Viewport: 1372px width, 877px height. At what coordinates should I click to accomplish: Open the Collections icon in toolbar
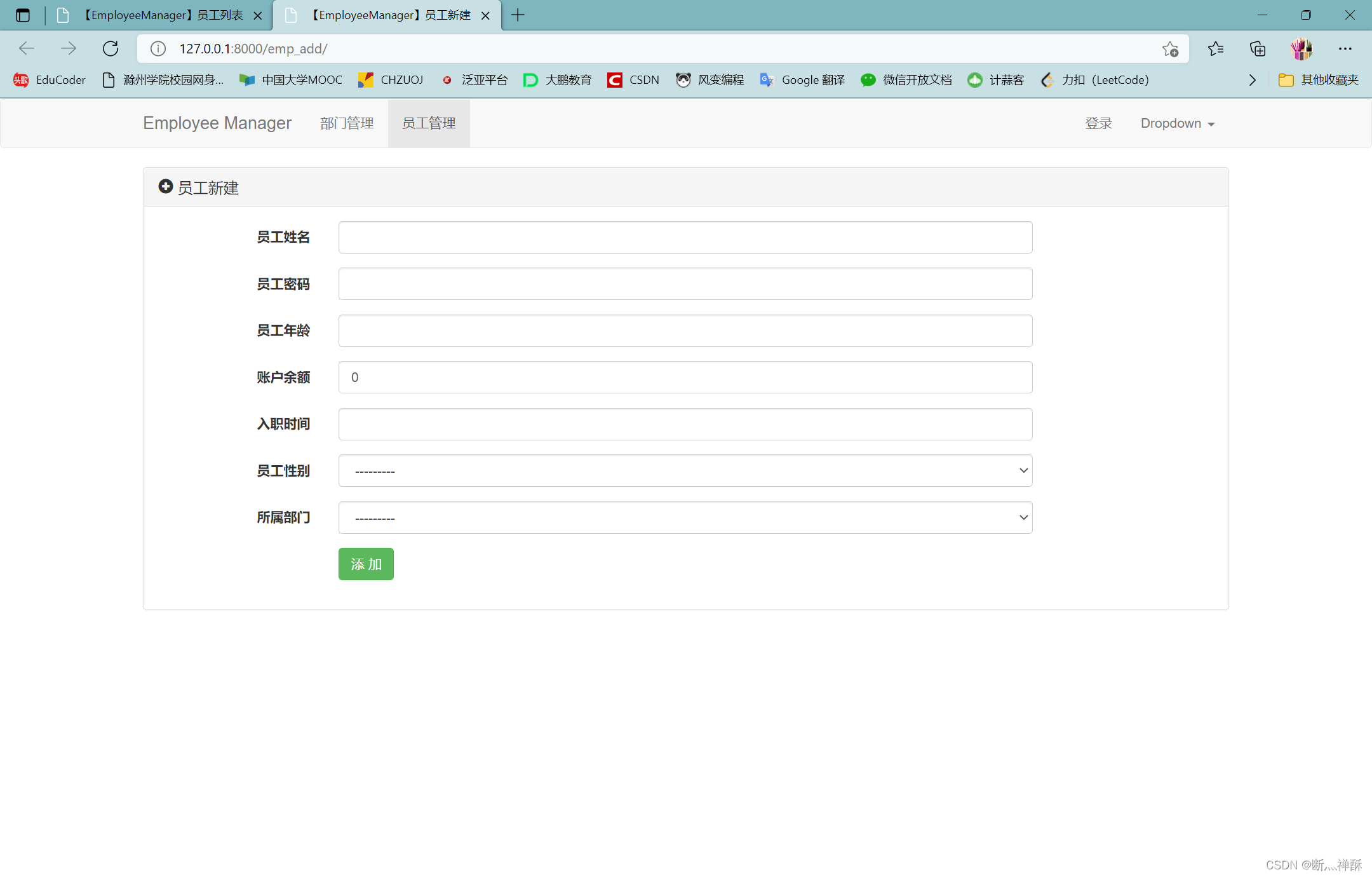pos(1258,48)
